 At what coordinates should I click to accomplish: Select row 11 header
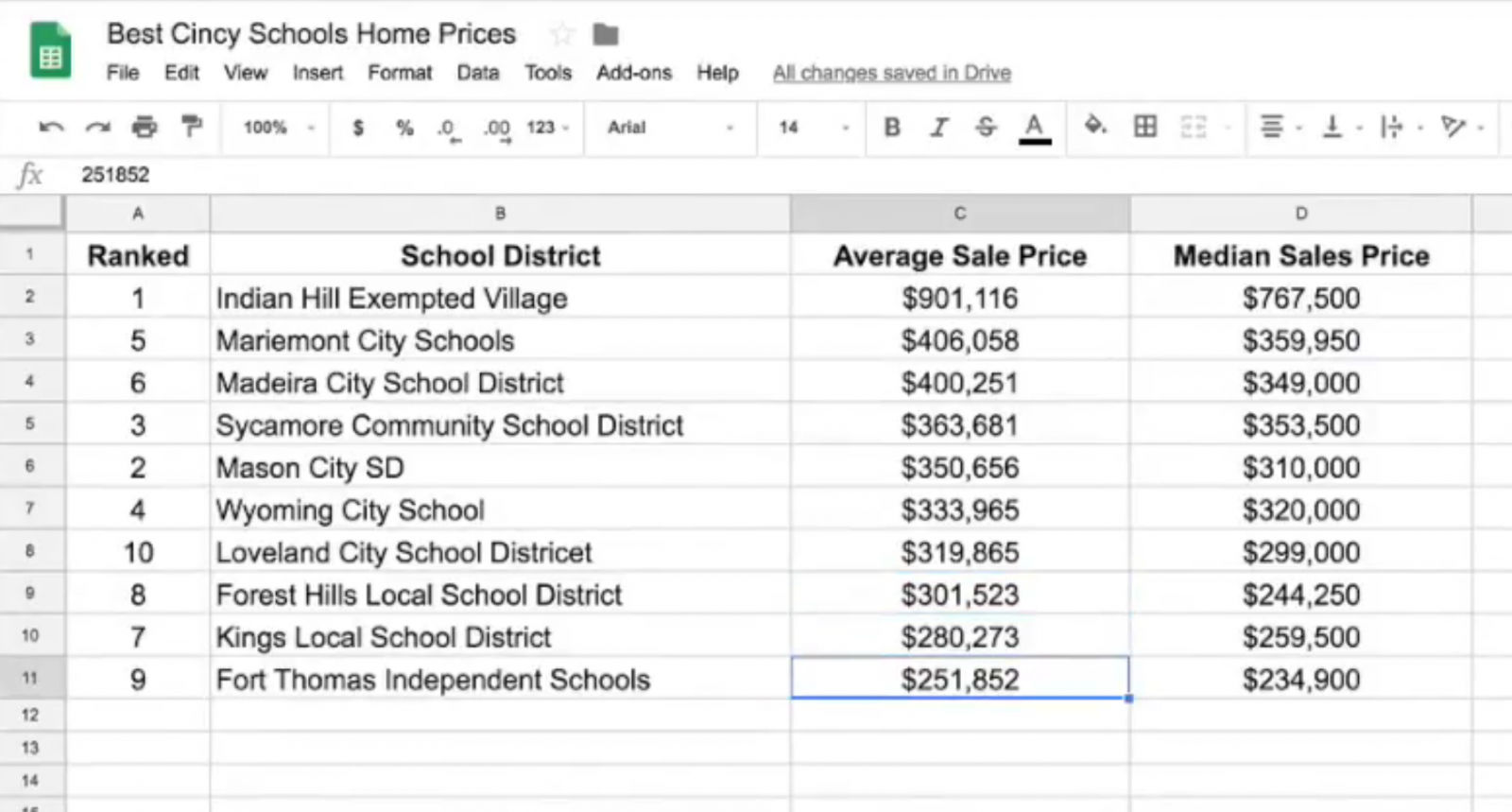pyautogui.click(x=31, y=678)
